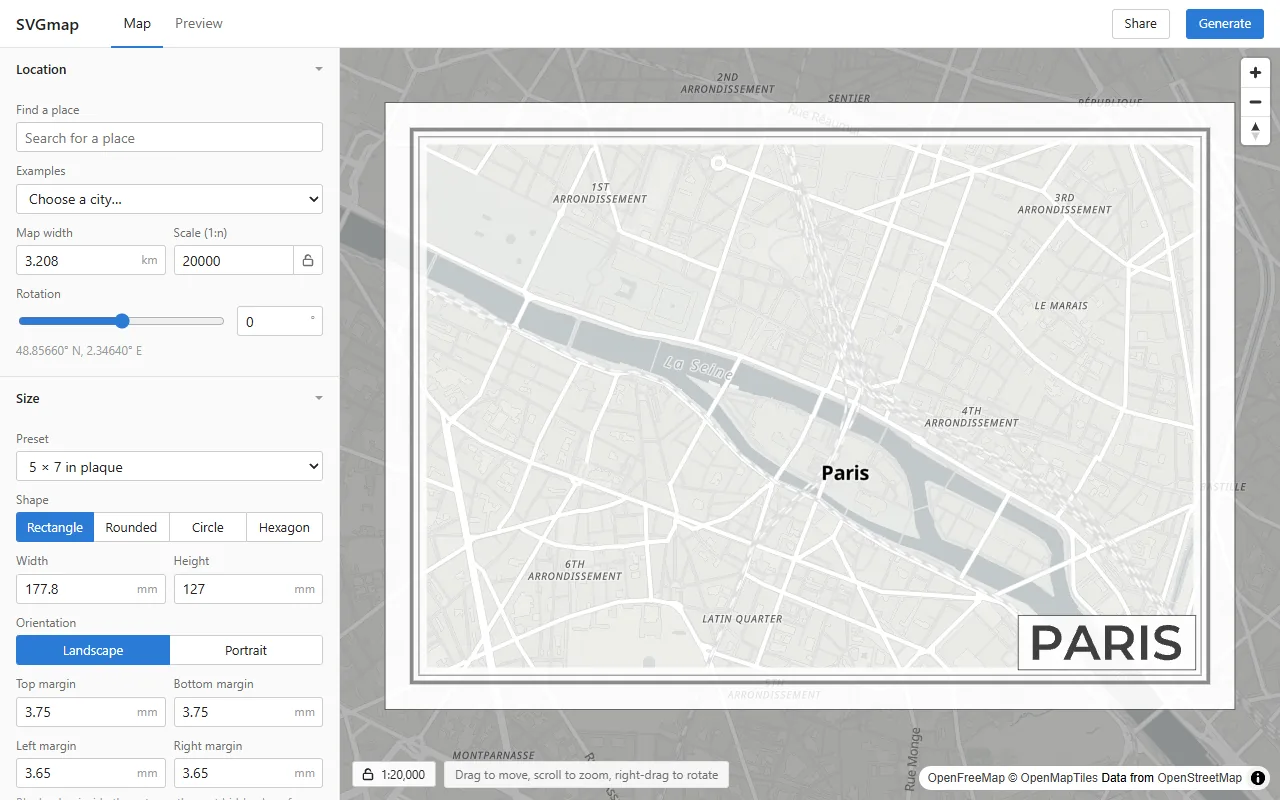The image size is (1280, 800).
Task: Switch to the Preview tab
Action: [x=199, y=24]
